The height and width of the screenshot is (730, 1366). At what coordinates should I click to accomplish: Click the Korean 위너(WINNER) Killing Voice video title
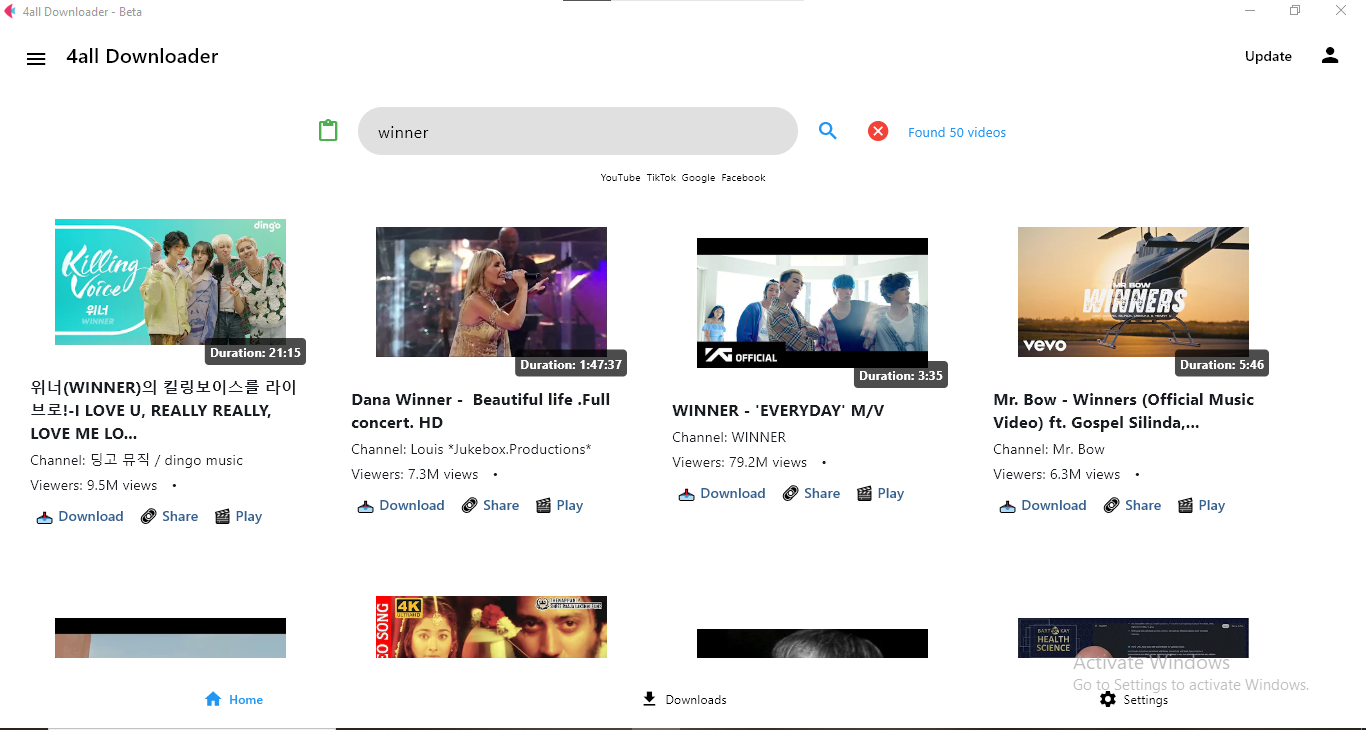(x=164, y=410)
